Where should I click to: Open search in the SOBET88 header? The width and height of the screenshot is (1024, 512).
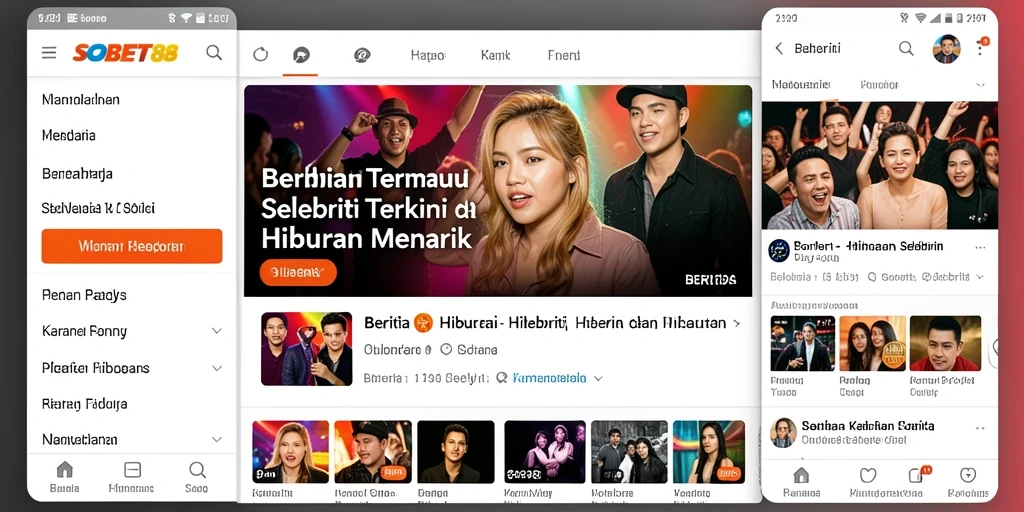(x=214, y=52)
